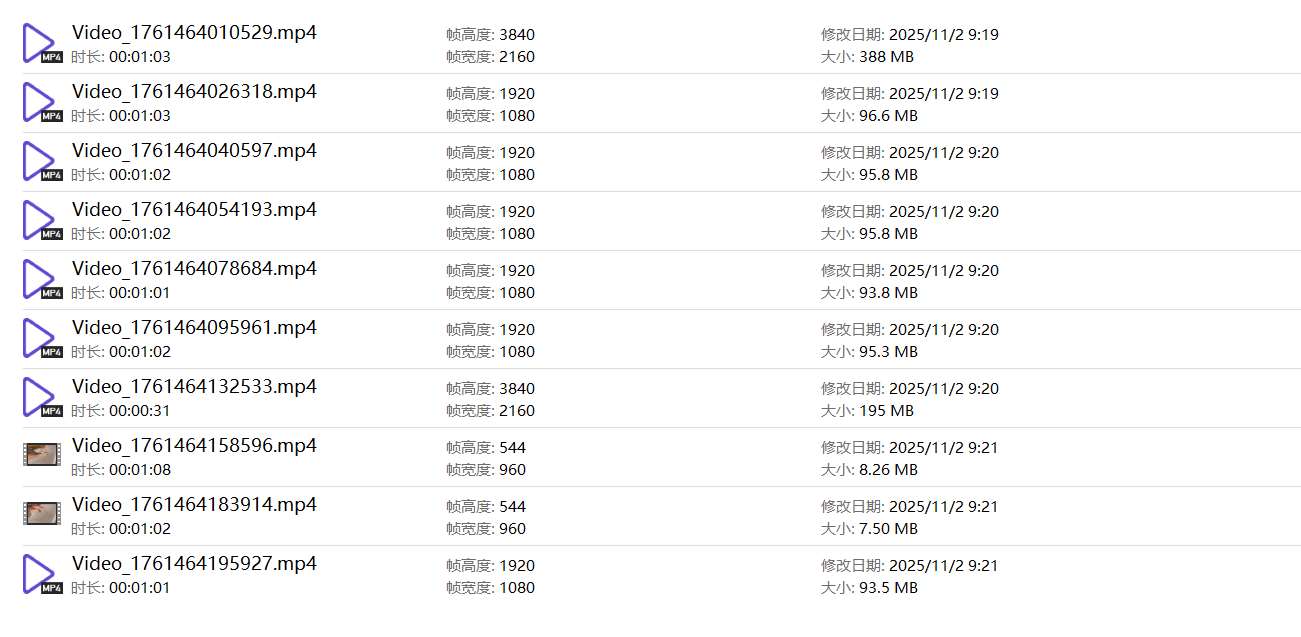Click MP4 icon for Video_1761464010529.mp4
The image size is (1301, 637).
41,44
